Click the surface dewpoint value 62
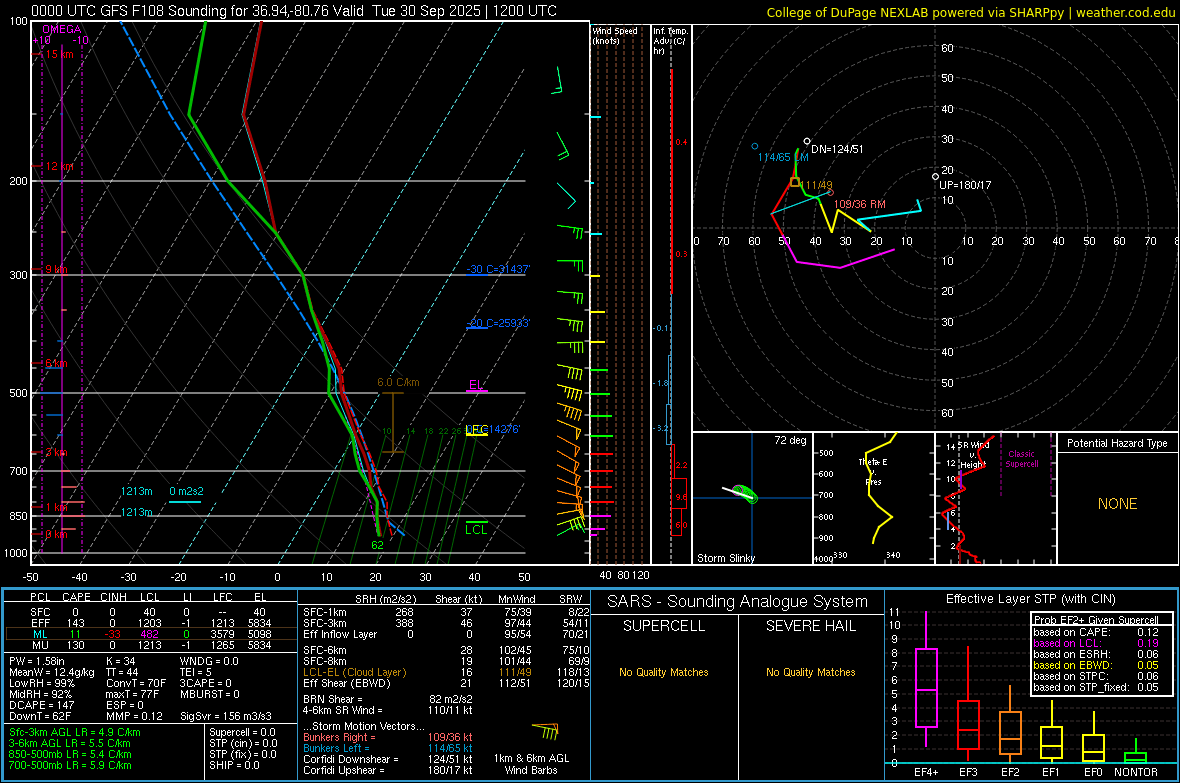Screen dimensions: 1180x783 377,545
